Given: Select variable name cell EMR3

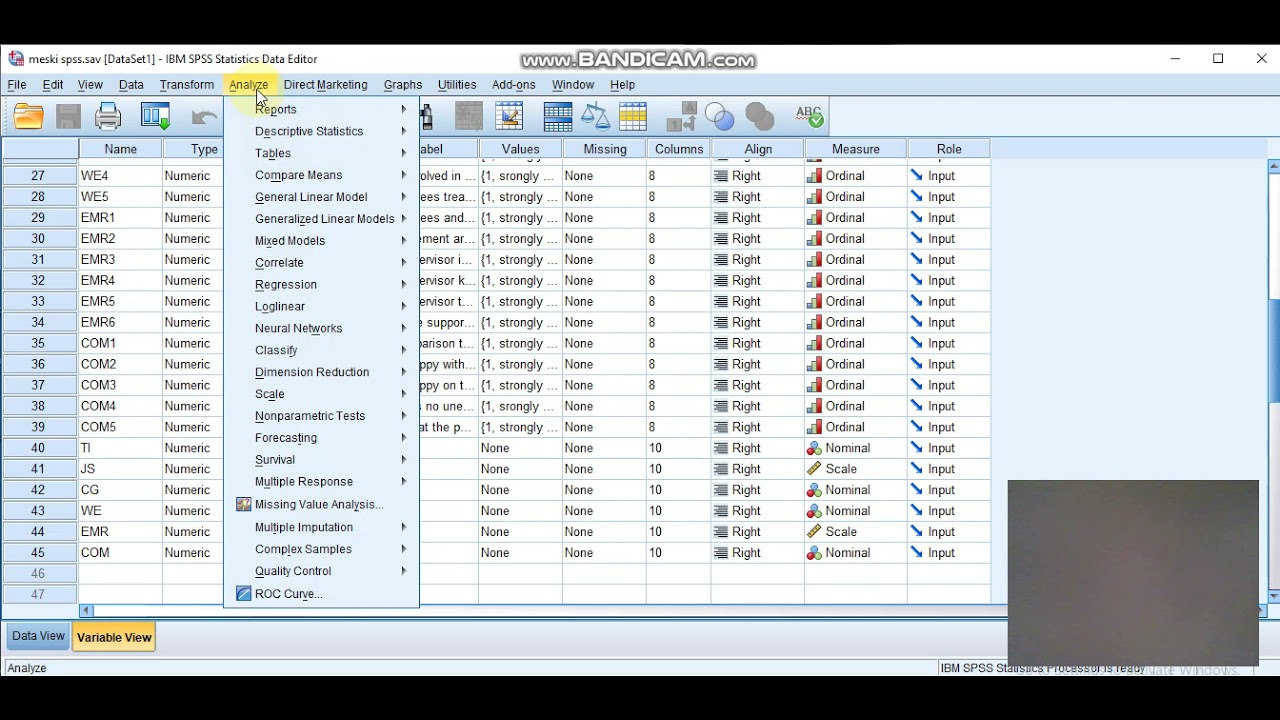Looking at the screenshot, I should pos(120,260).
